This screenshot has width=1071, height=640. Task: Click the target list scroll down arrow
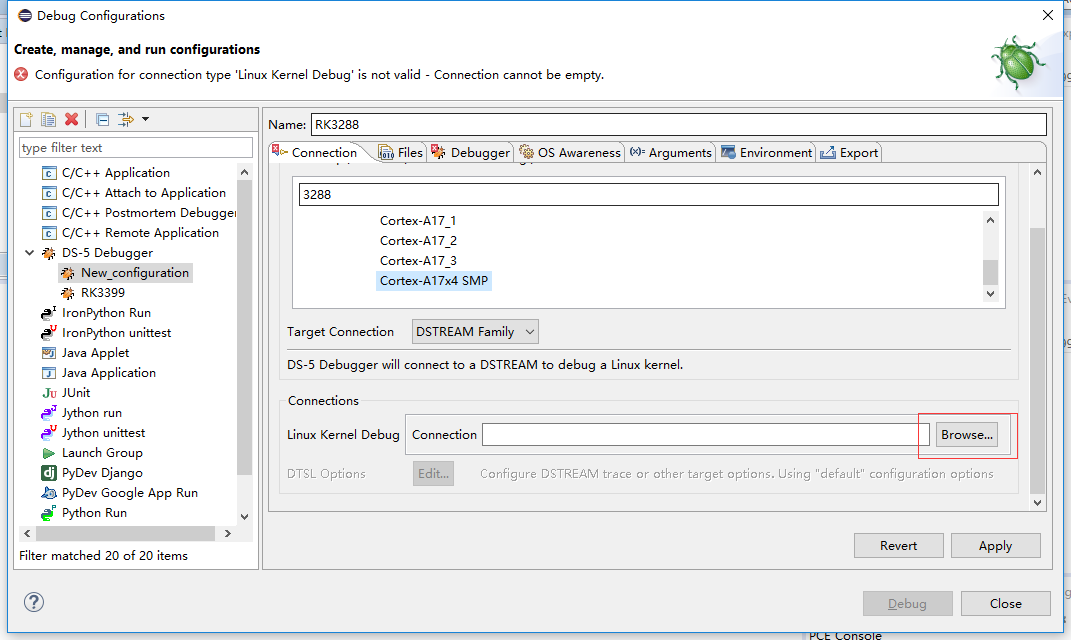(990, 294)
